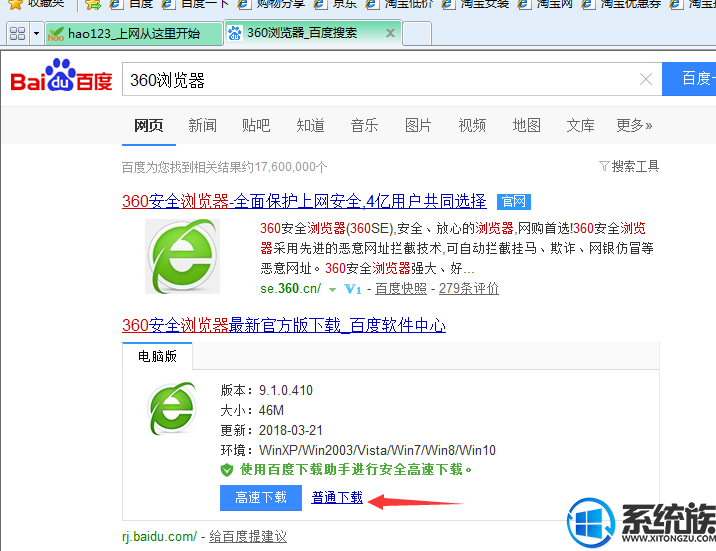The width and height of the screenshot is (716, 551).
Task: Select the 电脑版 tab
Action: 157,356
